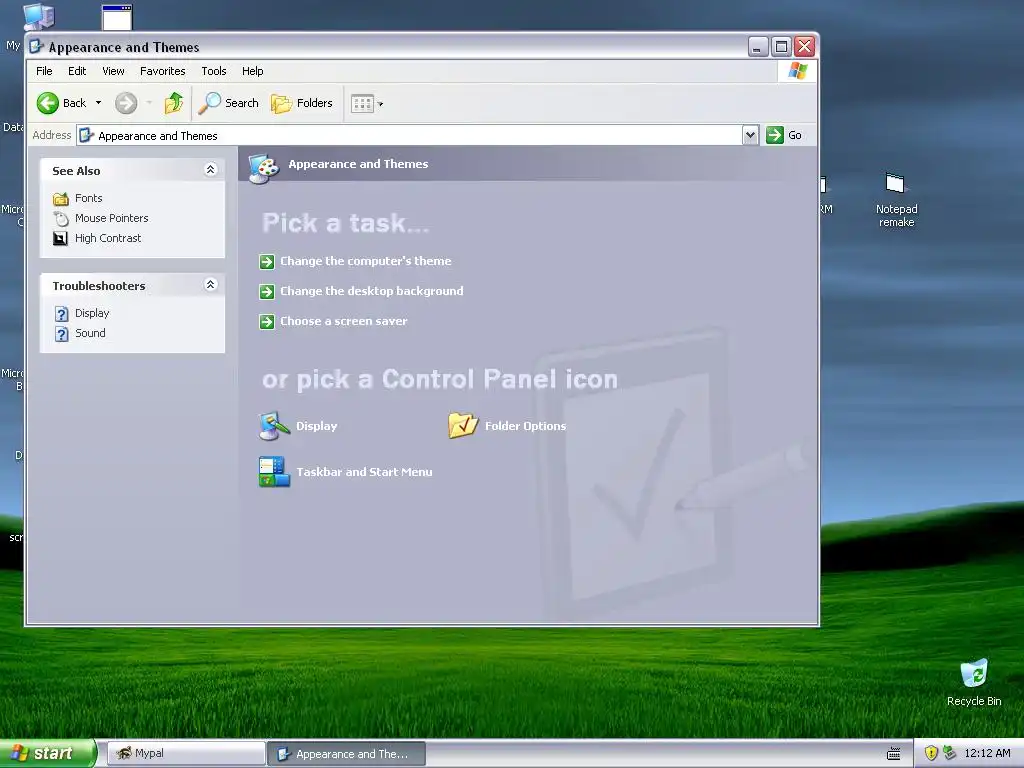Collapse the Troubleshooters panel
The height and width of the screenshot is (768, 1024).
(210, 285)
